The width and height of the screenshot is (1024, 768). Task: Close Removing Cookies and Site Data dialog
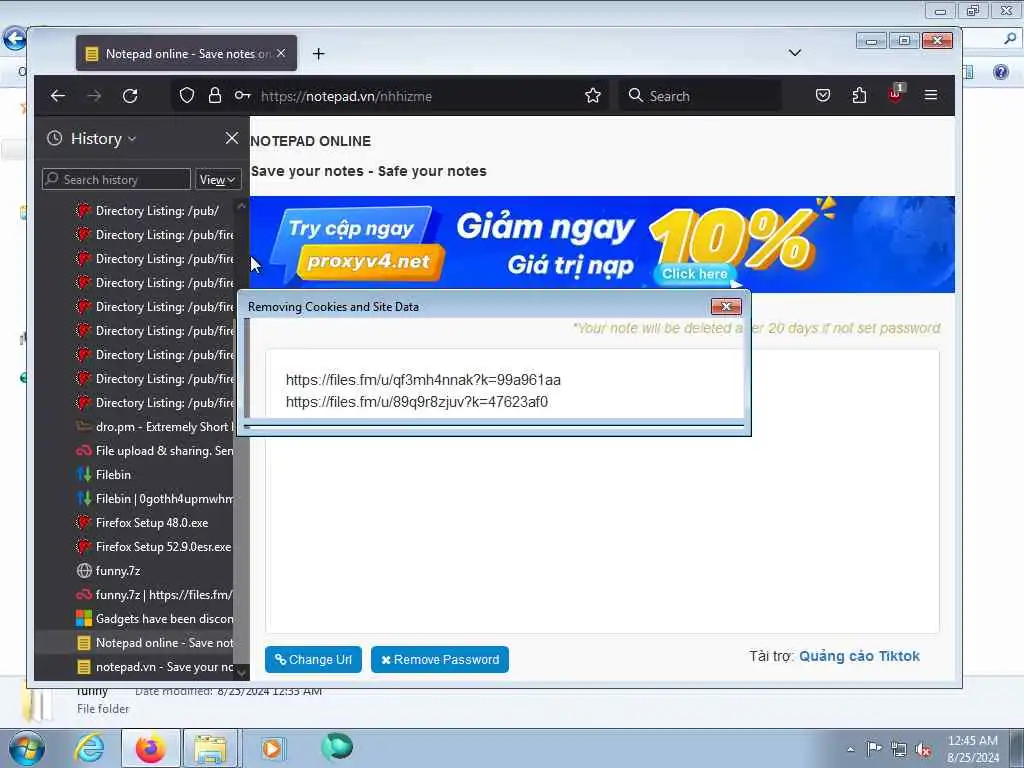[x=726, y=306]
